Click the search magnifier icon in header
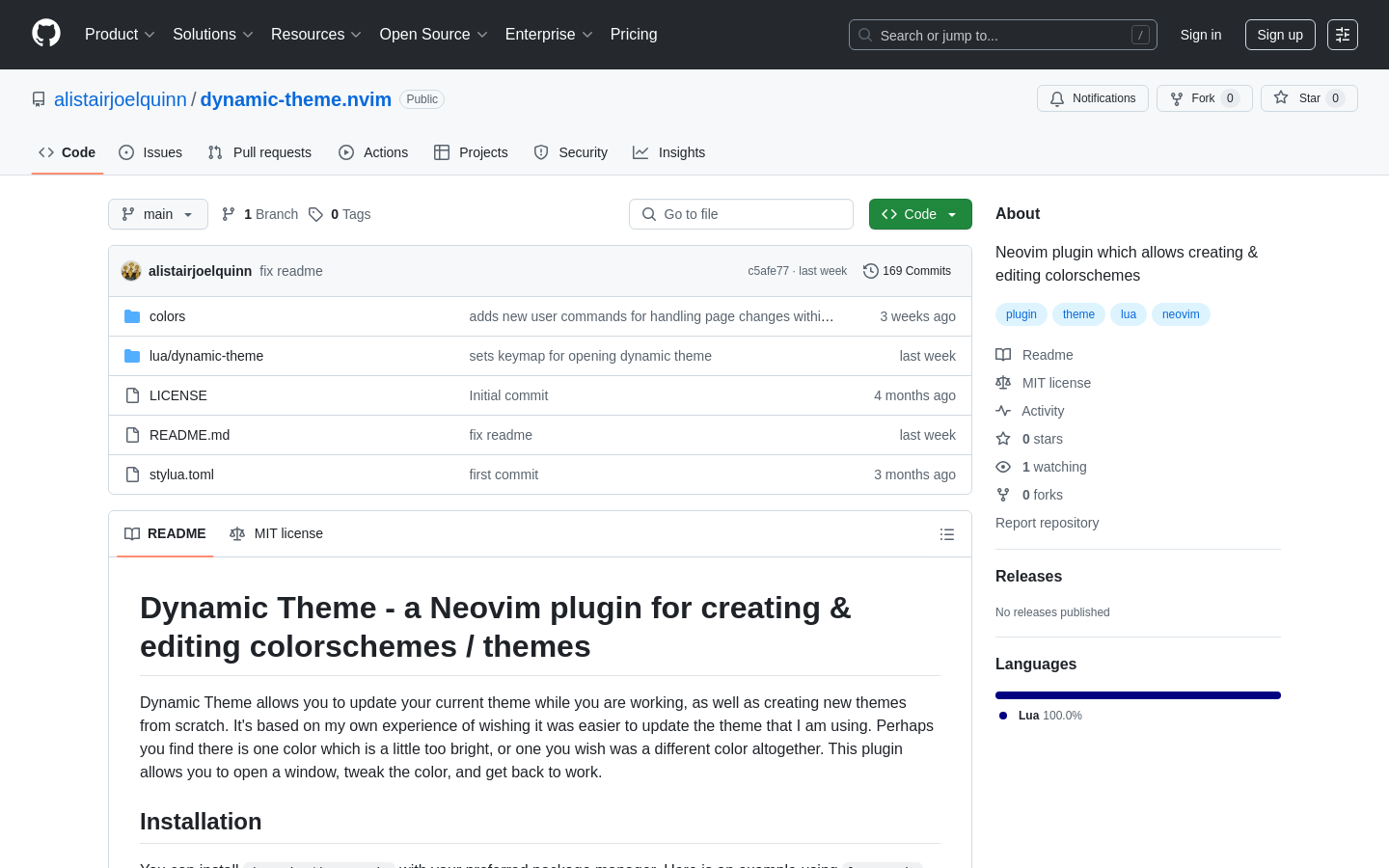This screenshot has height=868, width=1389. click(x=865, y=35)
